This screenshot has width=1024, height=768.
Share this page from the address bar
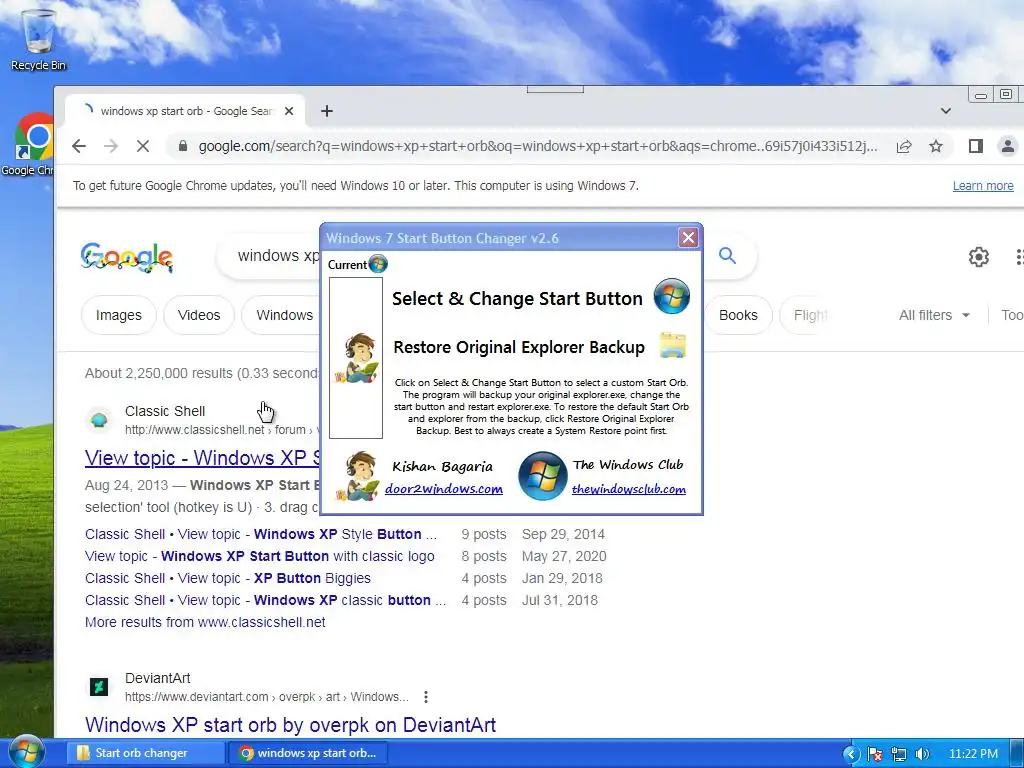(x=904, y=146)
